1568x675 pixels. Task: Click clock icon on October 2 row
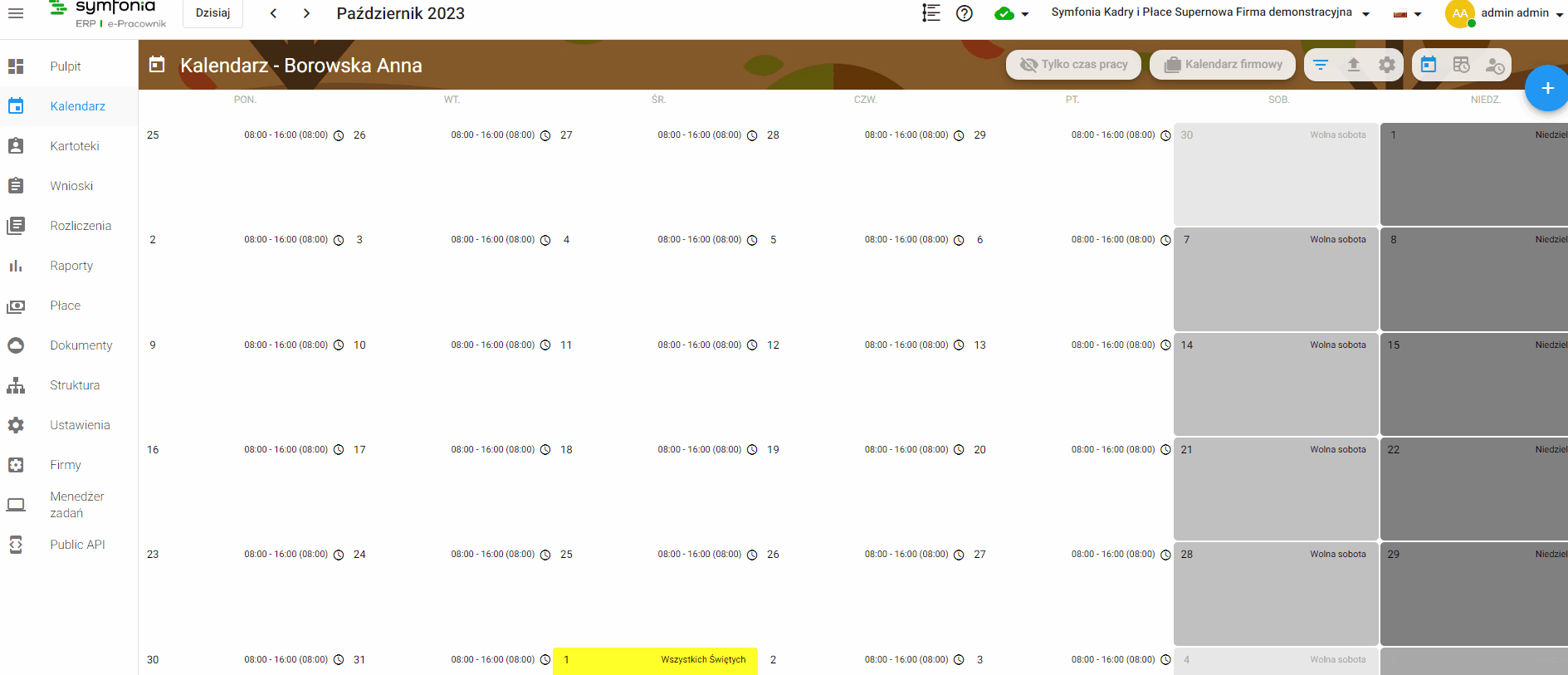[x=339, y=240]
